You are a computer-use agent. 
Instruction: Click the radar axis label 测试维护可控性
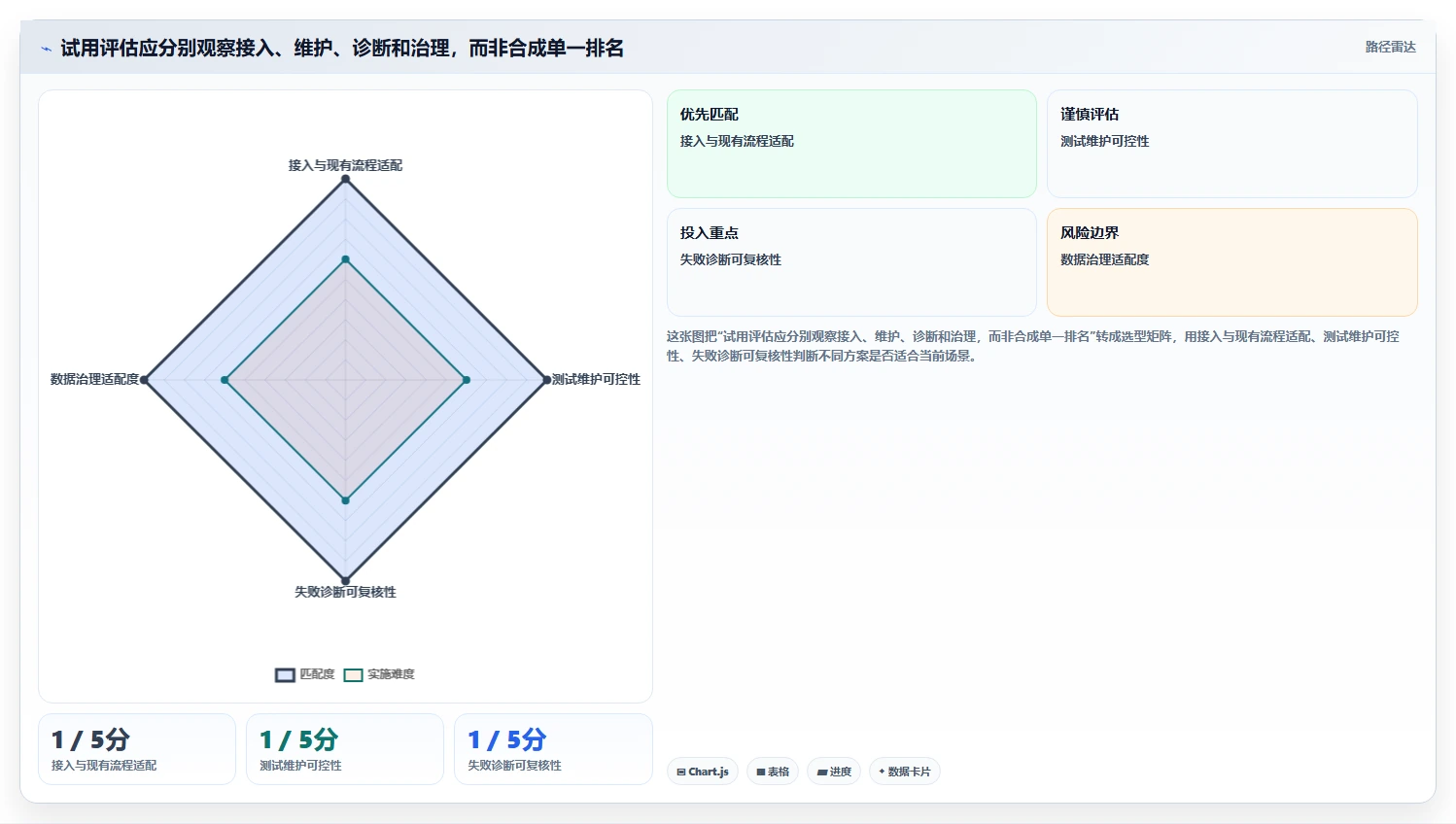click(596, 379)
